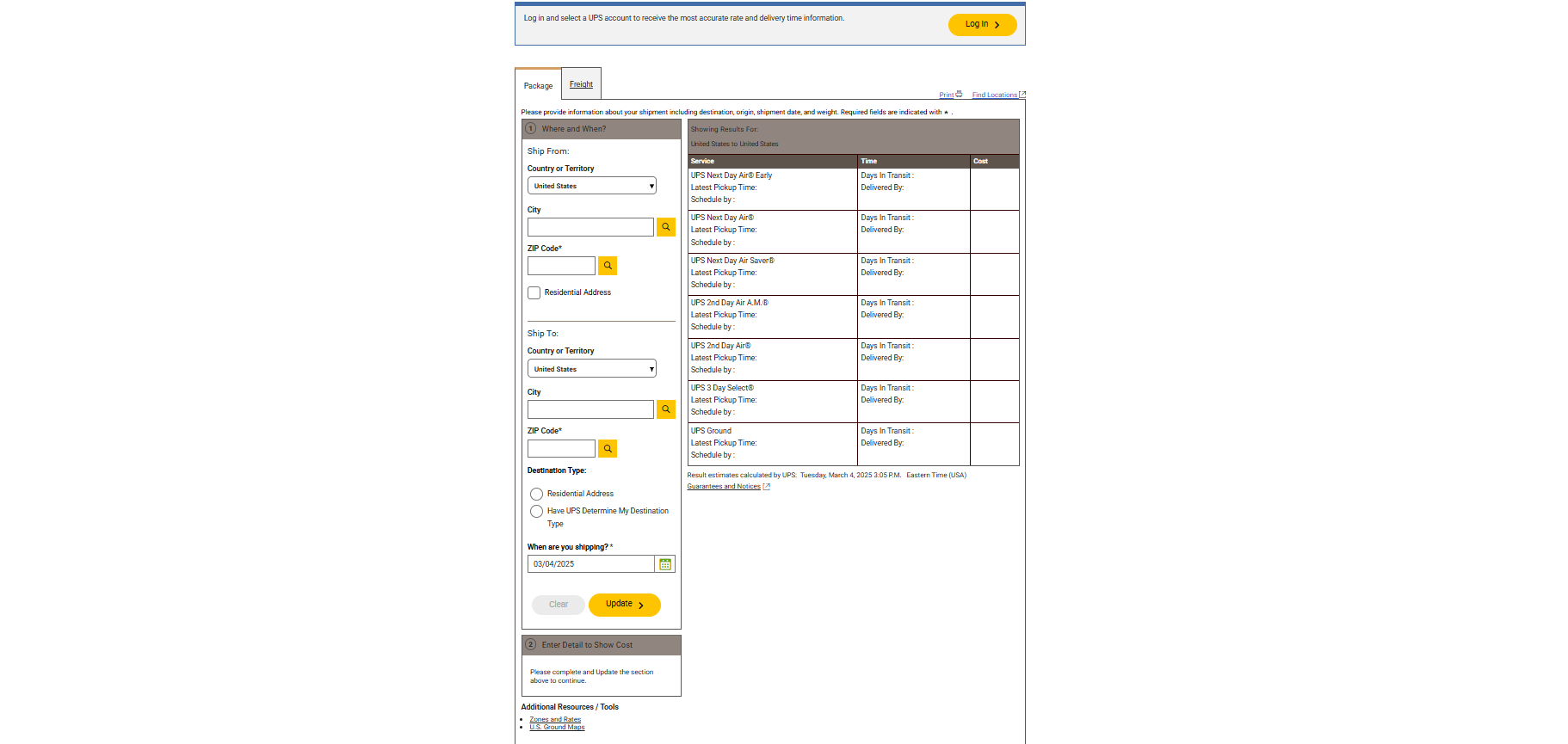Click the Update button
The height and width of the screenshot is (744, 1568).
[x=625, y=605]
